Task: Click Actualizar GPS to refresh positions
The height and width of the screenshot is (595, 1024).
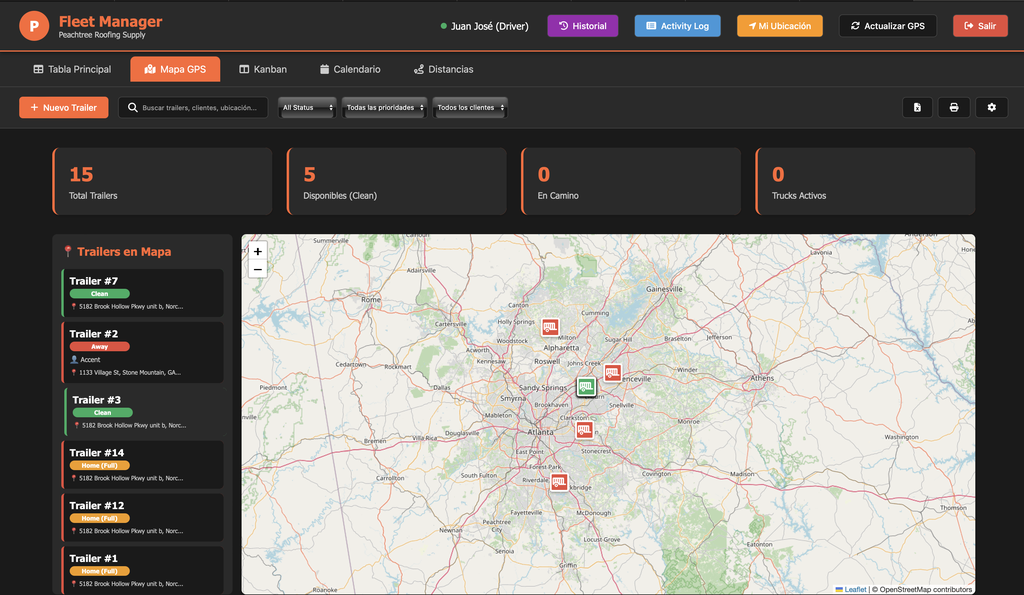Action: (888, 25)
